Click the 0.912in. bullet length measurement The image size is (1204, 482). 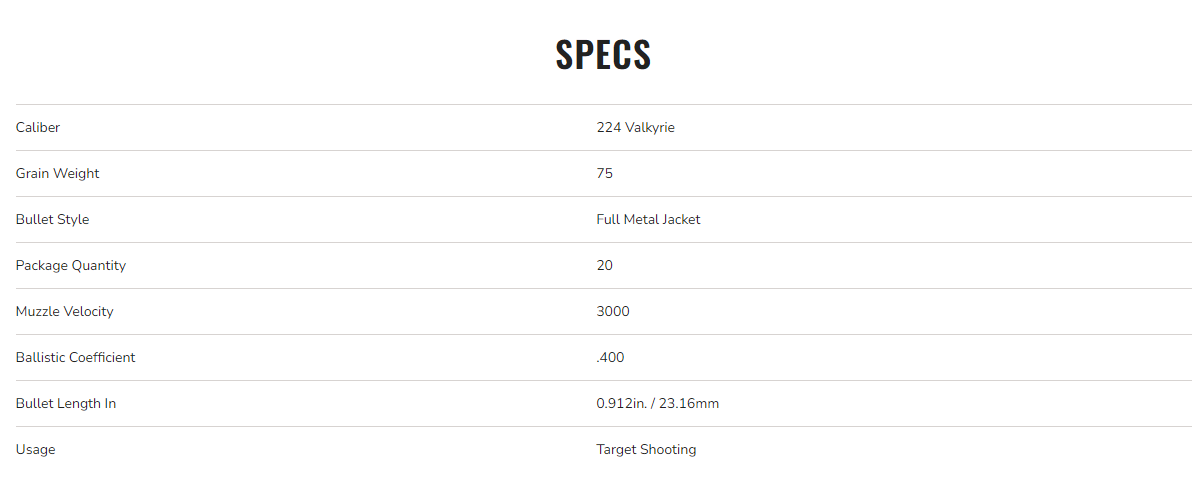coord(621,403)
